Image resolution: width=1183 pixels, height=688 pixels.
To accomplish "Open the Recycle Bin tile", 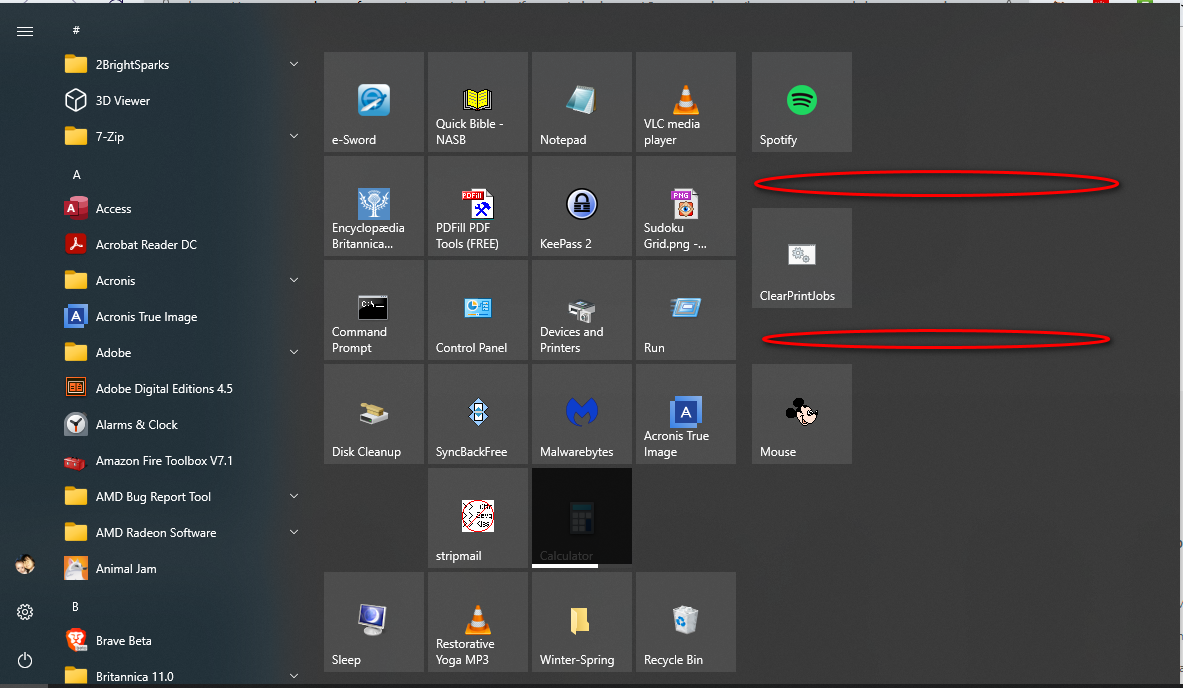I will tap(686, 622).
